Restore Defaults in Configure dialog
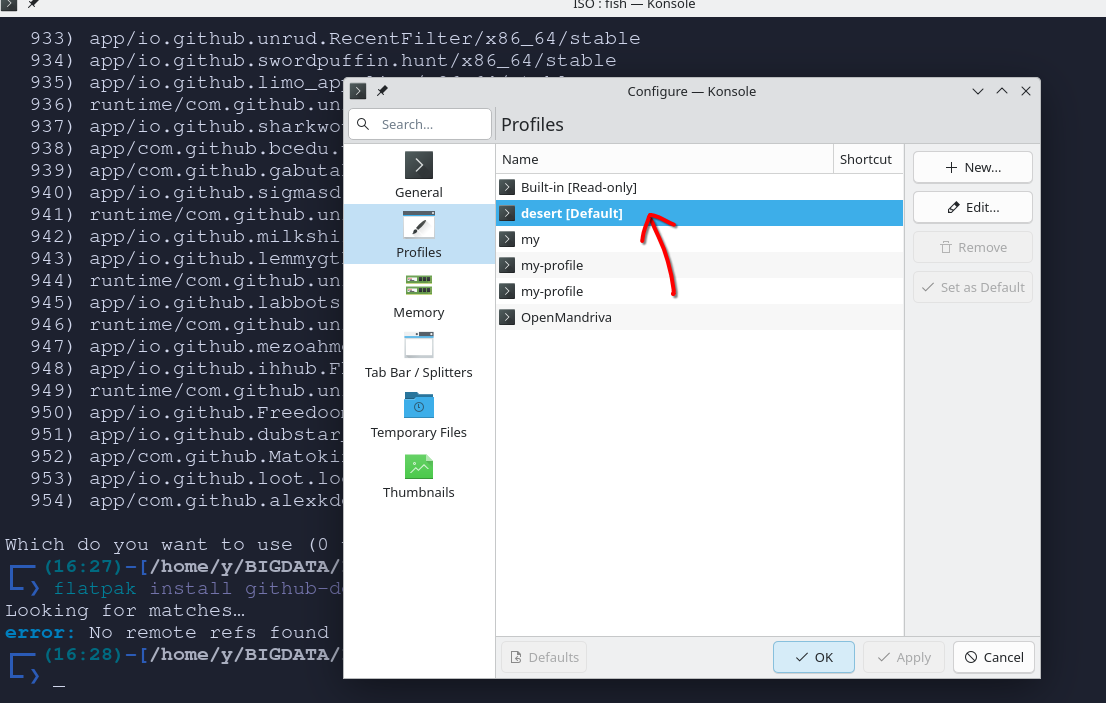Screen dimensions: 1106x703 (x=544, y=657)
